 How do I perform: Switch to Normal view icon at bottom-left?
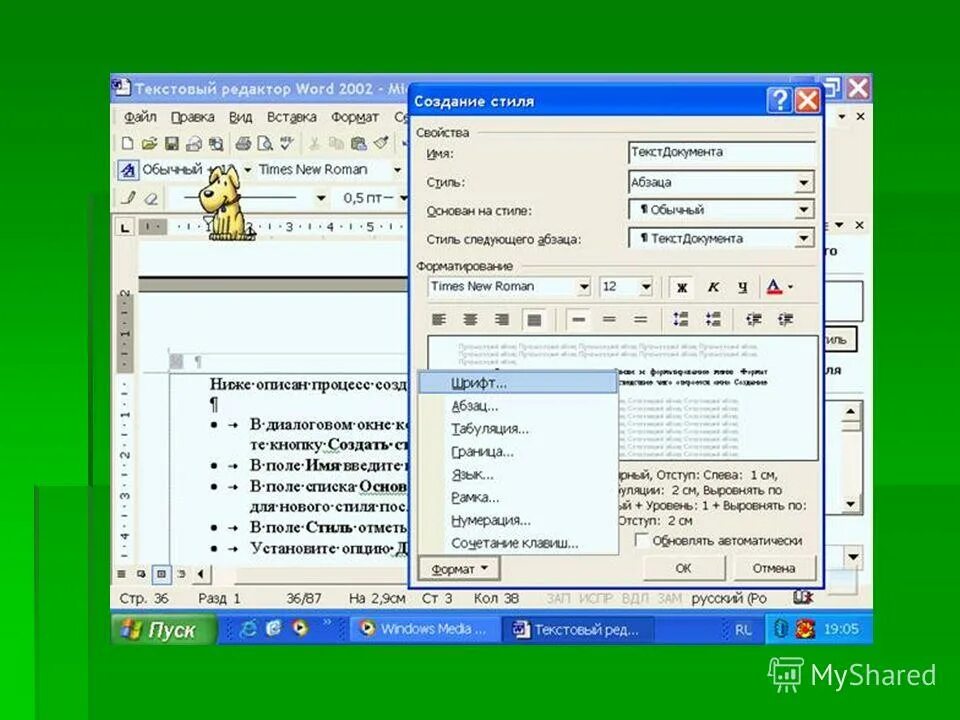pyautogui.click(x=122, y=574)
